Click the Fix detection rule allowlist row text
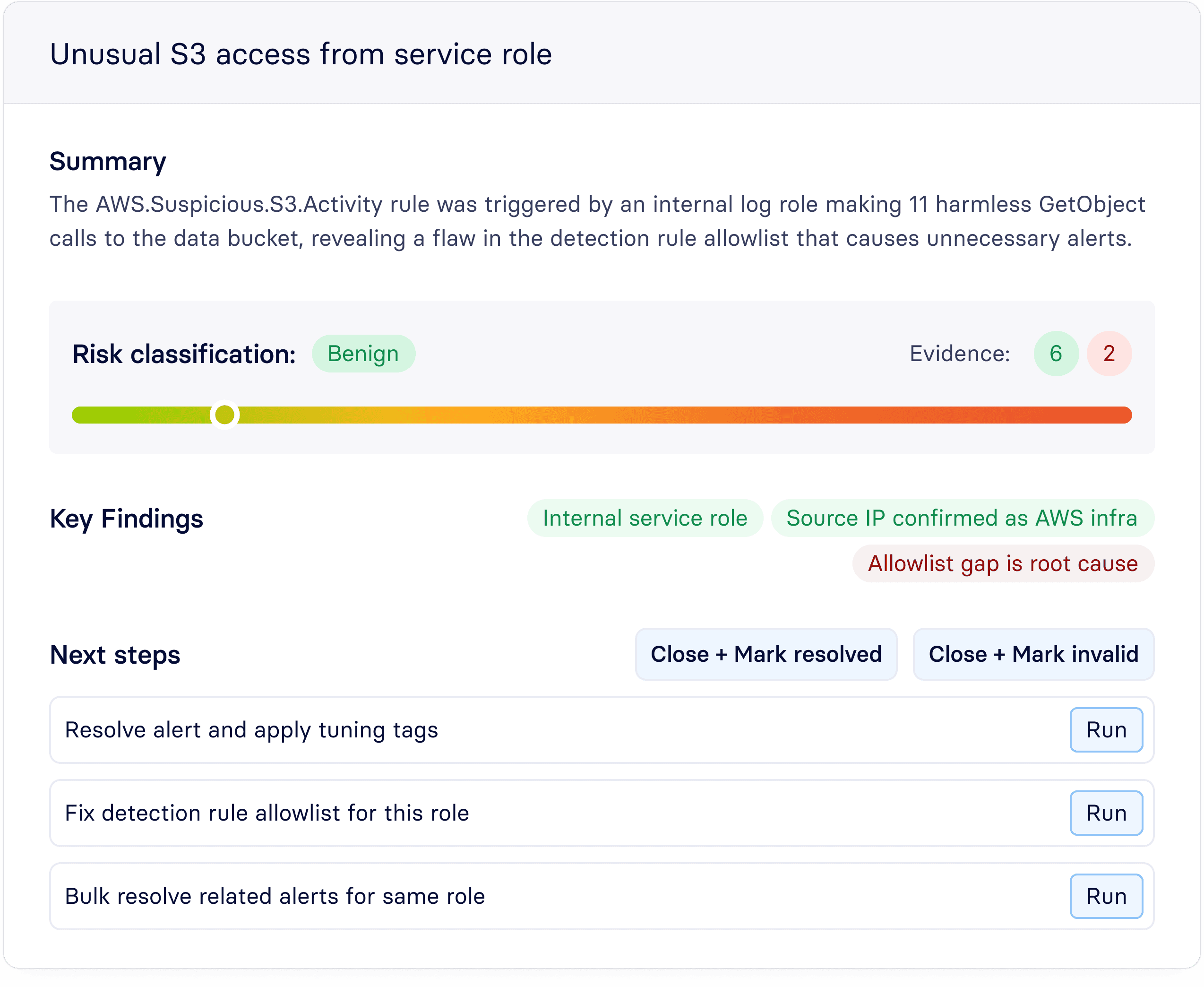Image resolution: width=1204 pixels, height=987 pixels. pos(267,813)
